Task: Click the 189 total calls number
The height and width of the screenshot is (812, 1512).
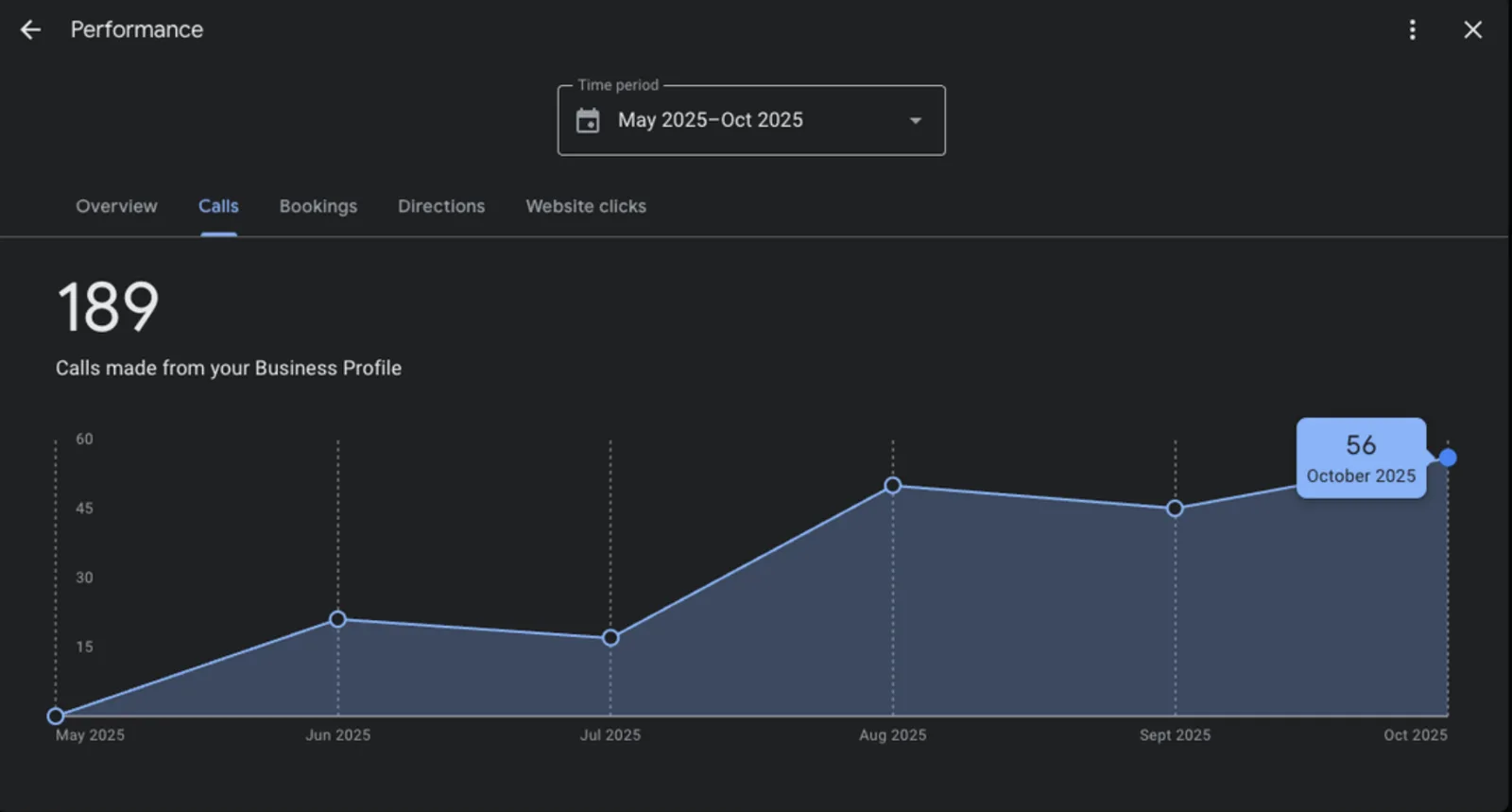Action: pos(108,307)
